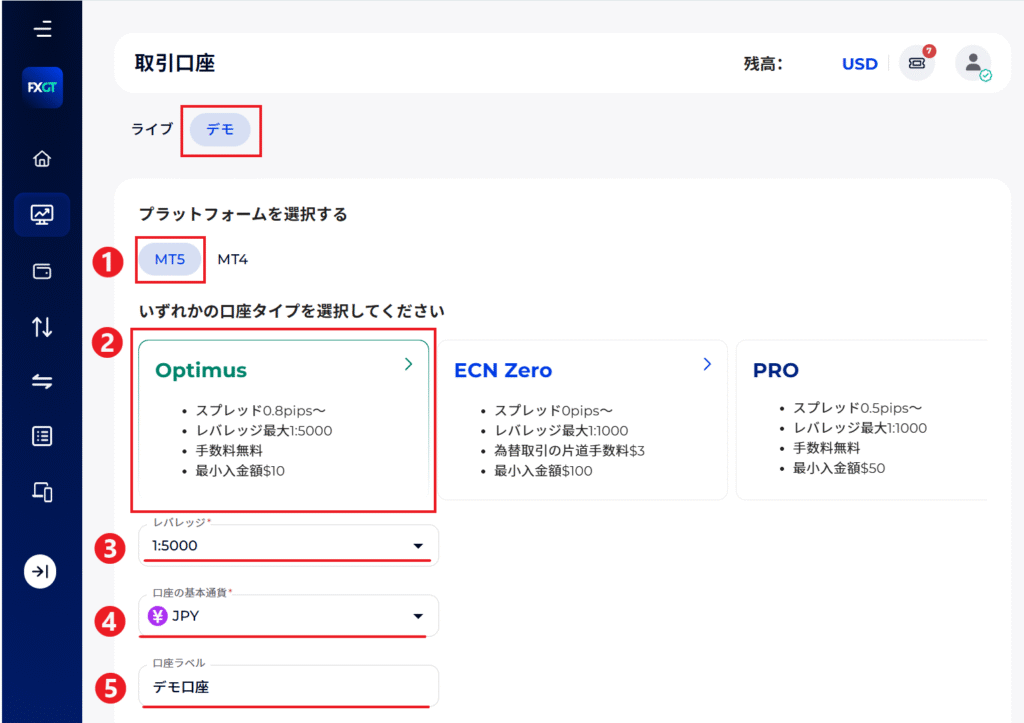Click the text 最小入金額$100
Viewport: 1024px width, 723px height.
(x=543, y=471)
